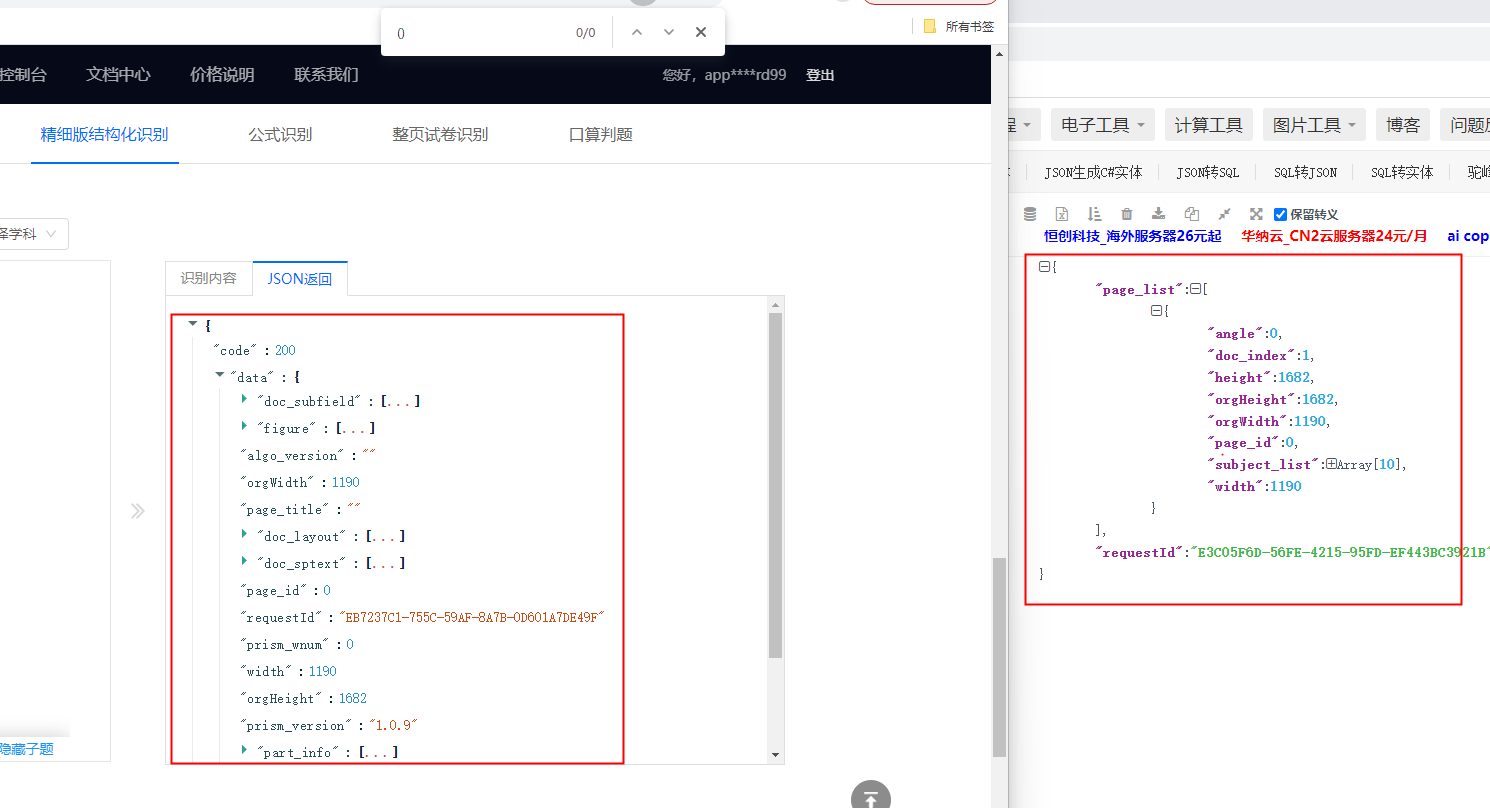Switch to the 整页试卷识别 tab
This screenshot has width=1490, height=808.
[x=440, y=134]
